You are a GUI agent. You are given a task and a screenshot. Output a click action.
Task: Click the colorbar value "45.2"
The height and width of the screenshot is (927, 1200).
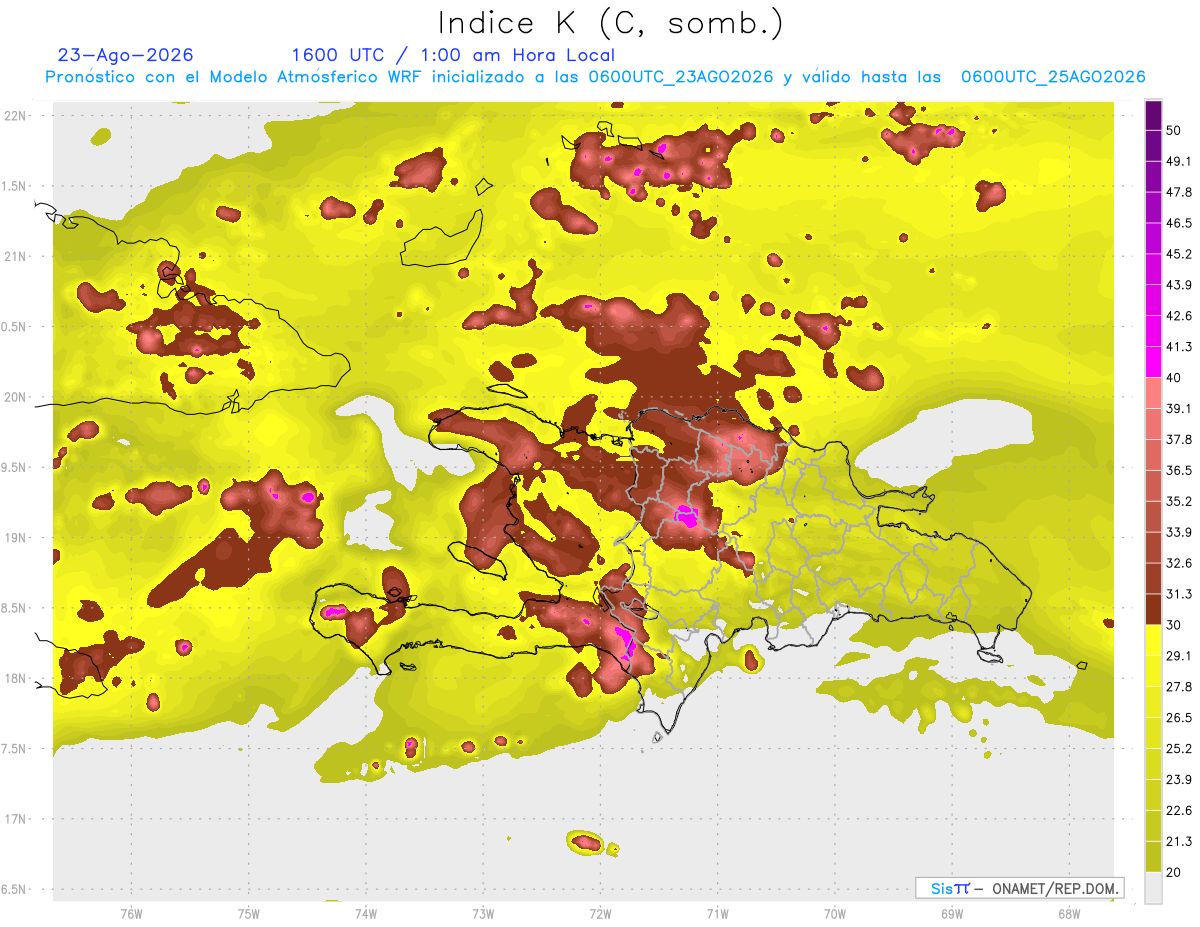coord(1180,254)
